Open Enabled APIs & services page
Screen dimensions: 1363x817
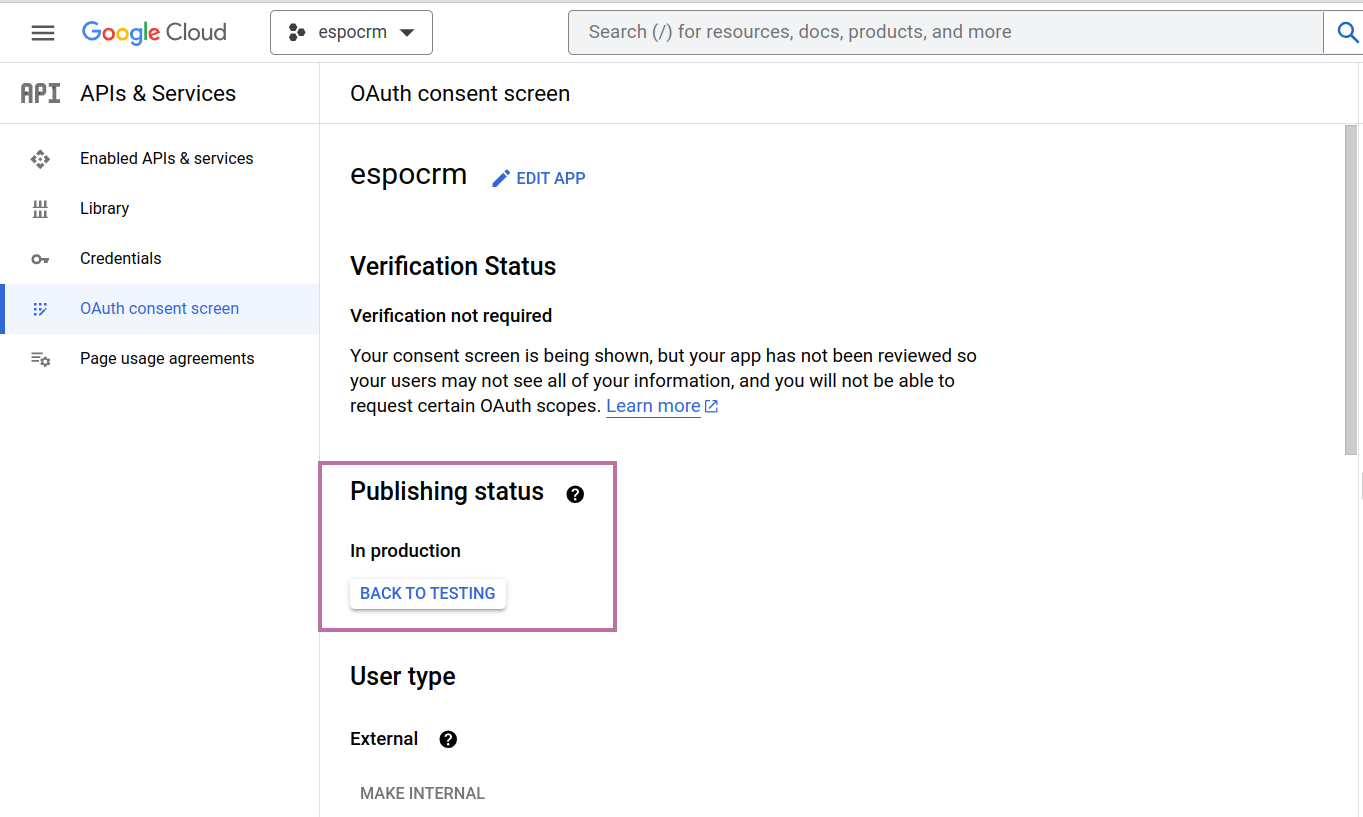(166, 158)
